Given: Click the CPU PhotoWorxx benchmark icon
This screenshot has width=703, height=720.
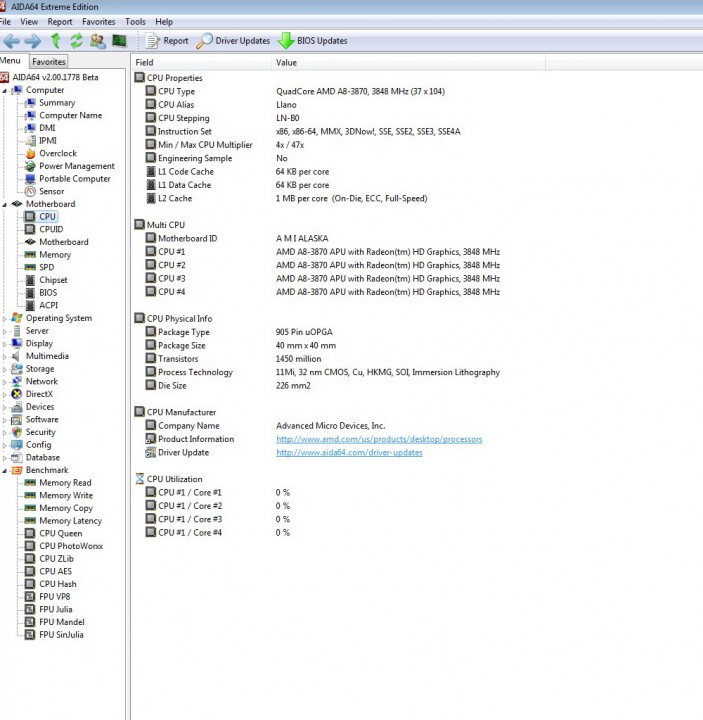Looking at the screenshot, I should 30,546.
